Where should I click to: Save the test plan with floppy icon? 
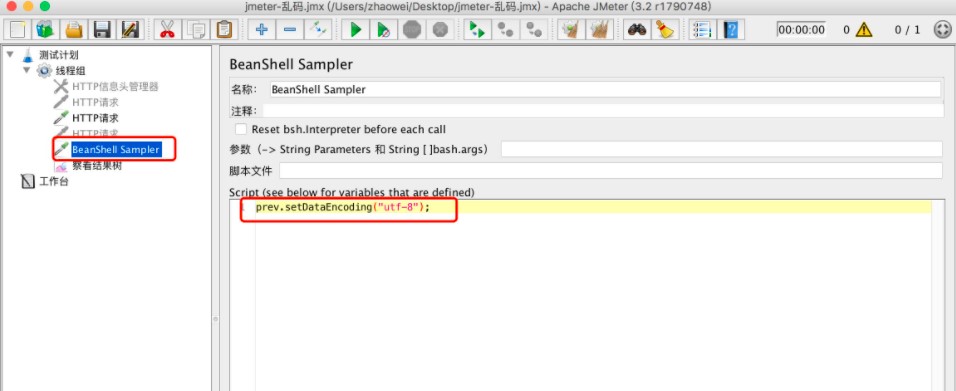[x=102, y=29]
